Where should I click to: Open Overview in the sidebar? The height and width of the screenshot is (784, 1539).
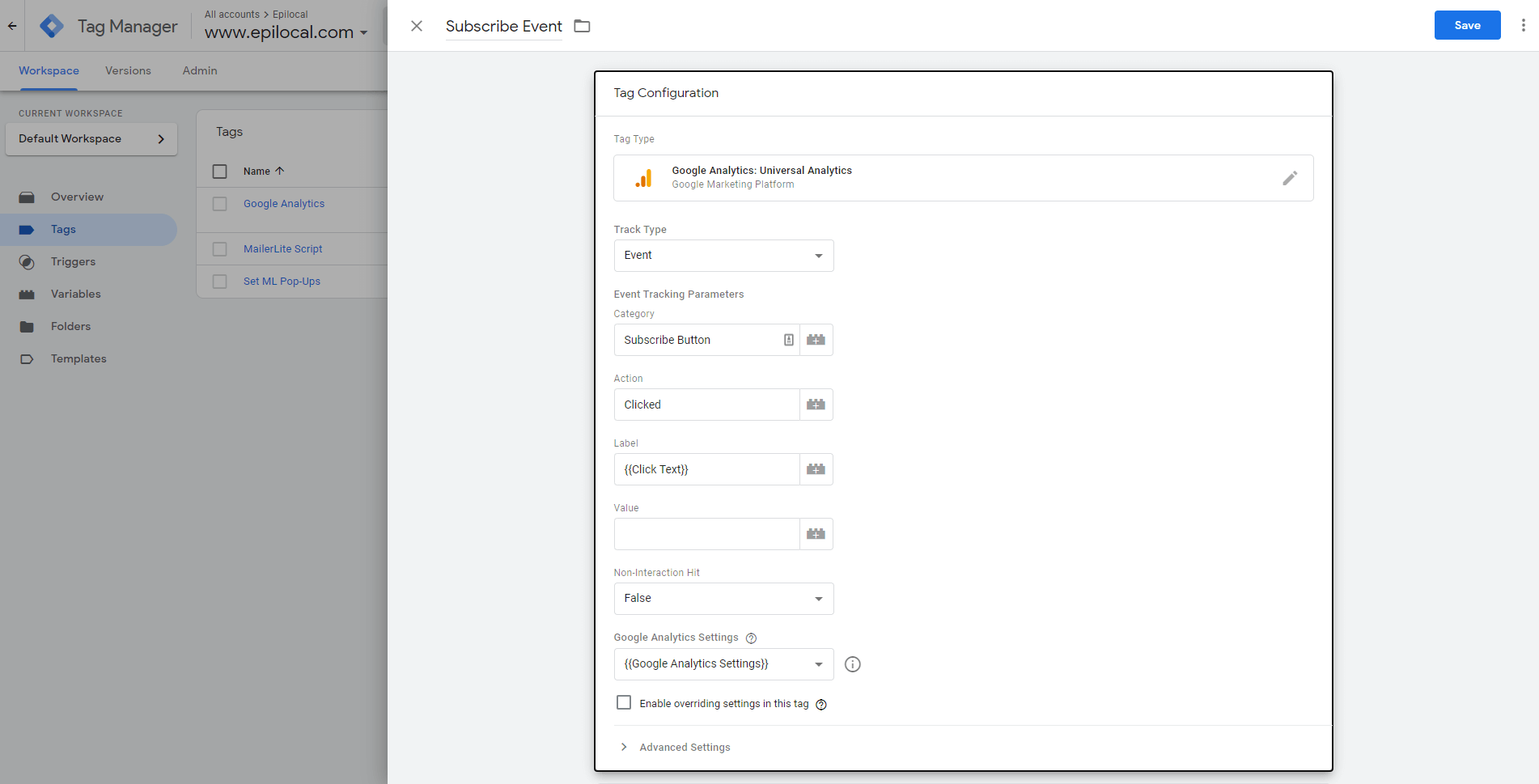77,197
